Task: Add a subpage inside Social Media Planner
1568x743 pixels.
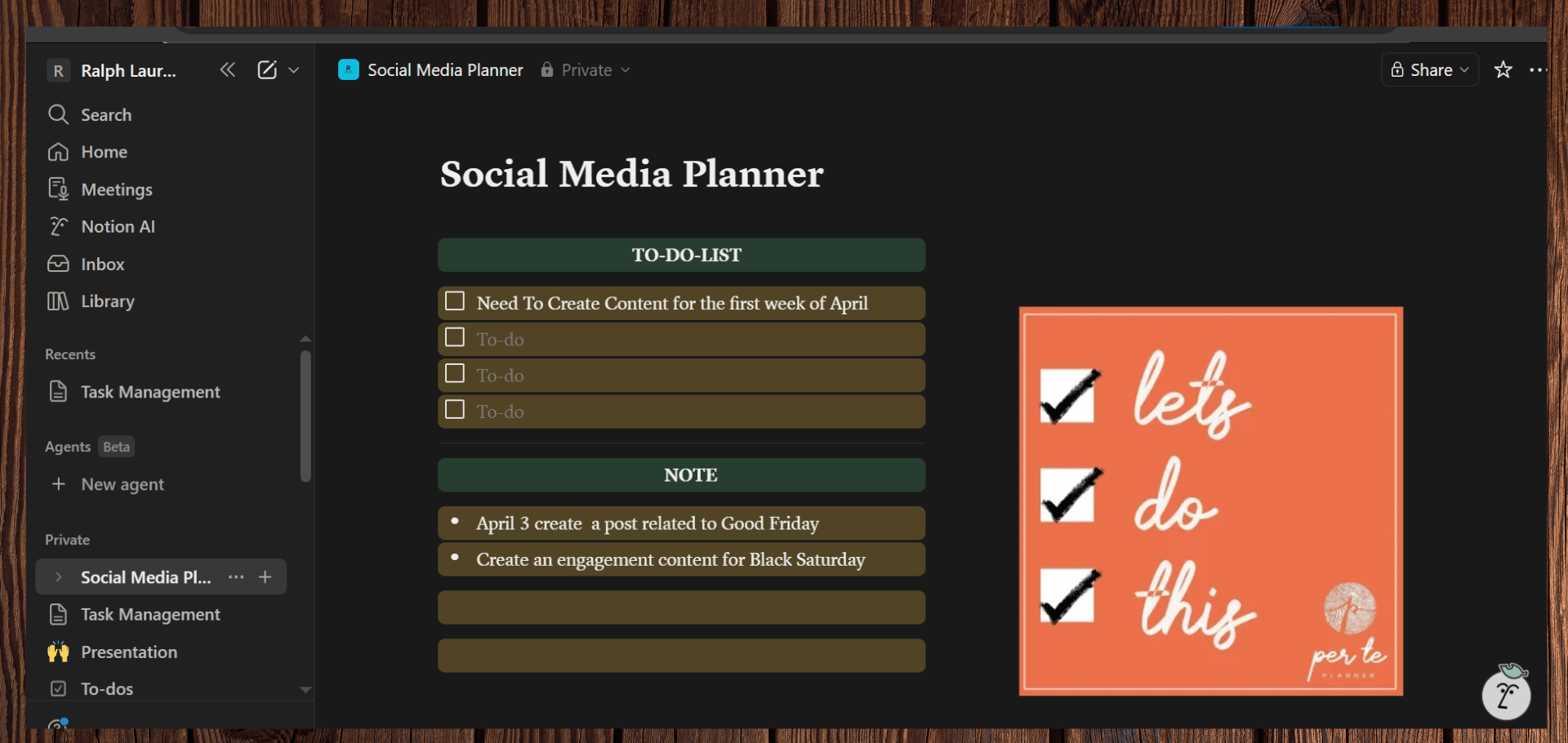Action: (265, 577)
